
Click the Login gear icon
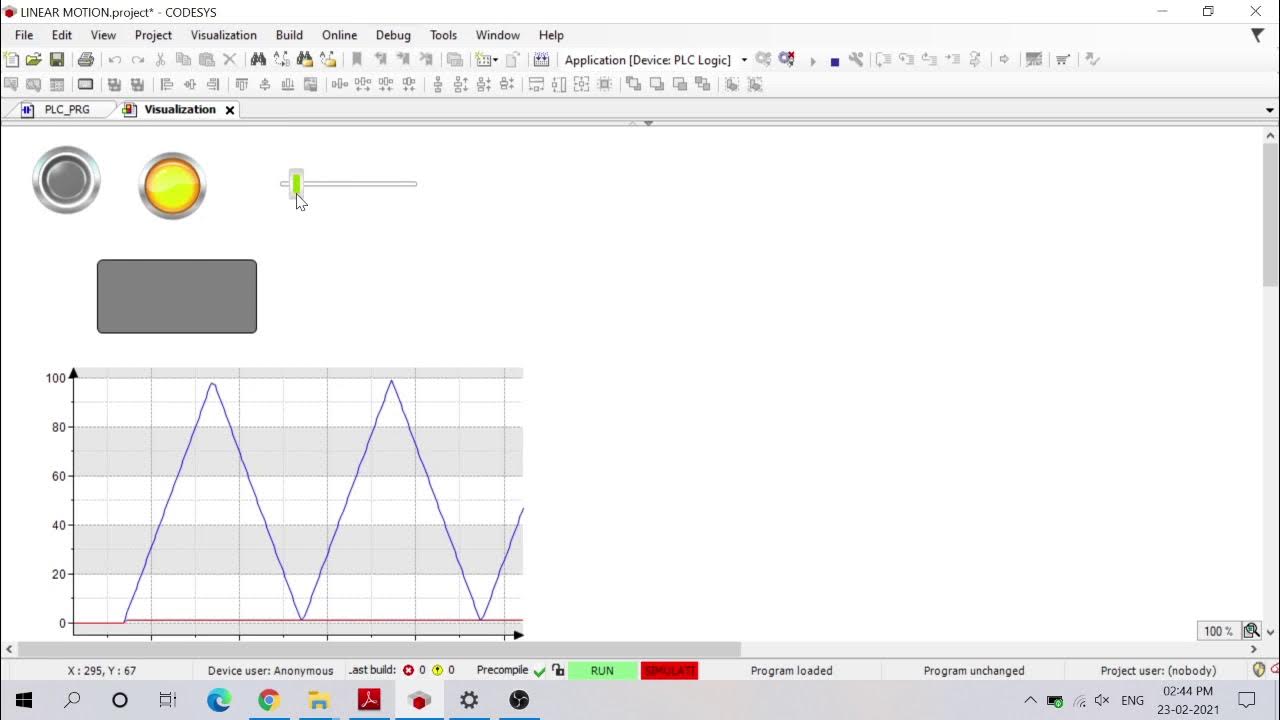coord(764,60)
